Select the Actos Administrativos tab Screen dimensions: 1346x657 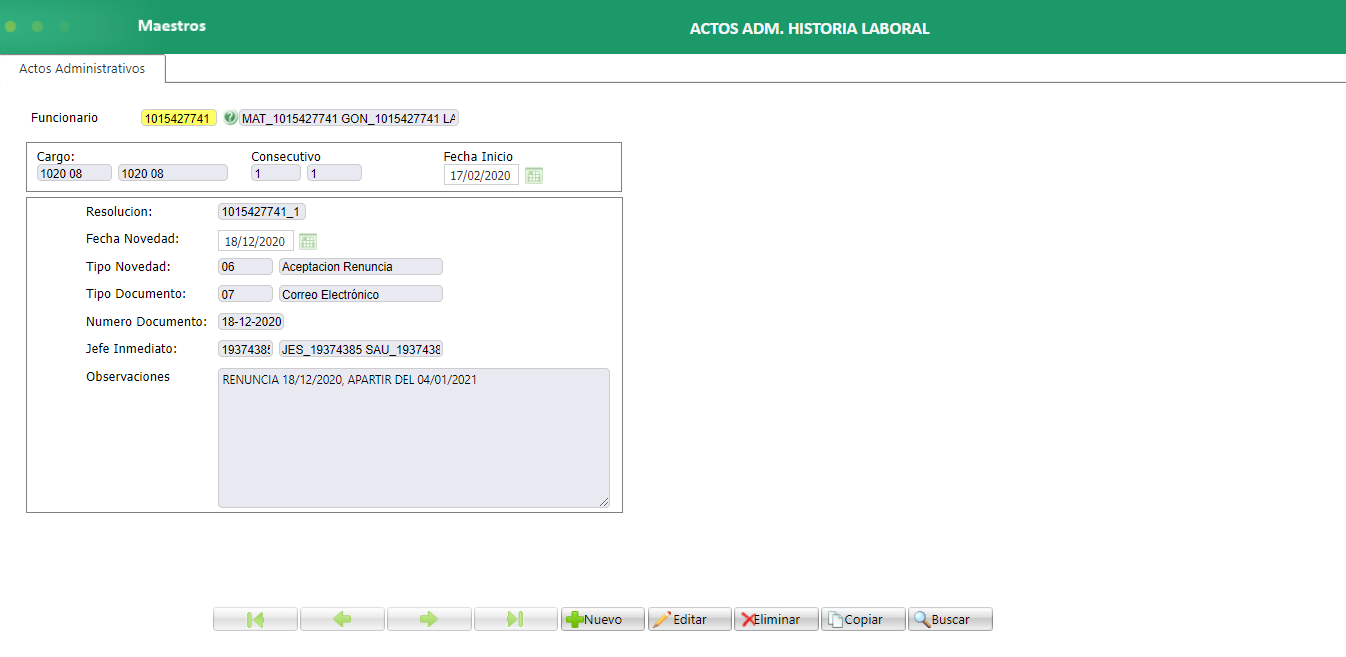[x=82, y=69]
